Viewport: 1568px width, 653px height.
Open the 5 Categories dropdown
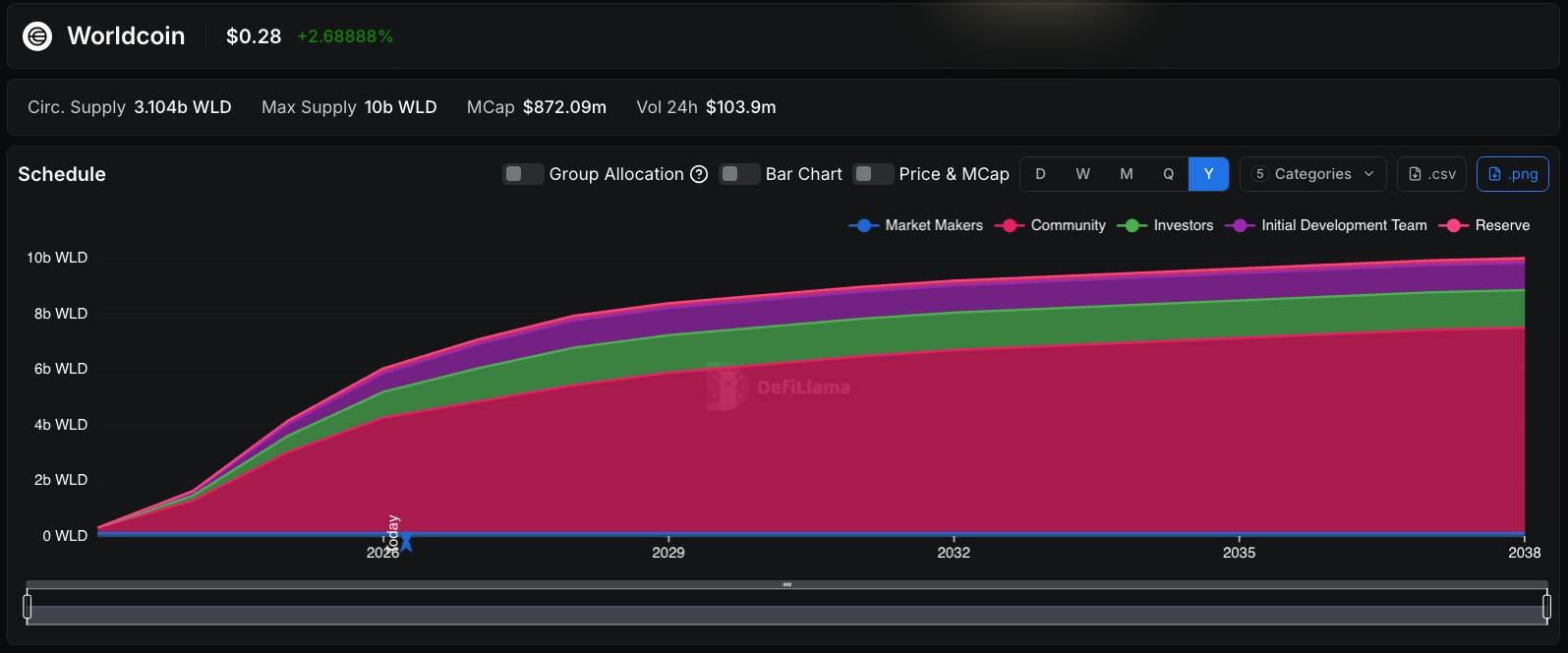pos(1312,174)
